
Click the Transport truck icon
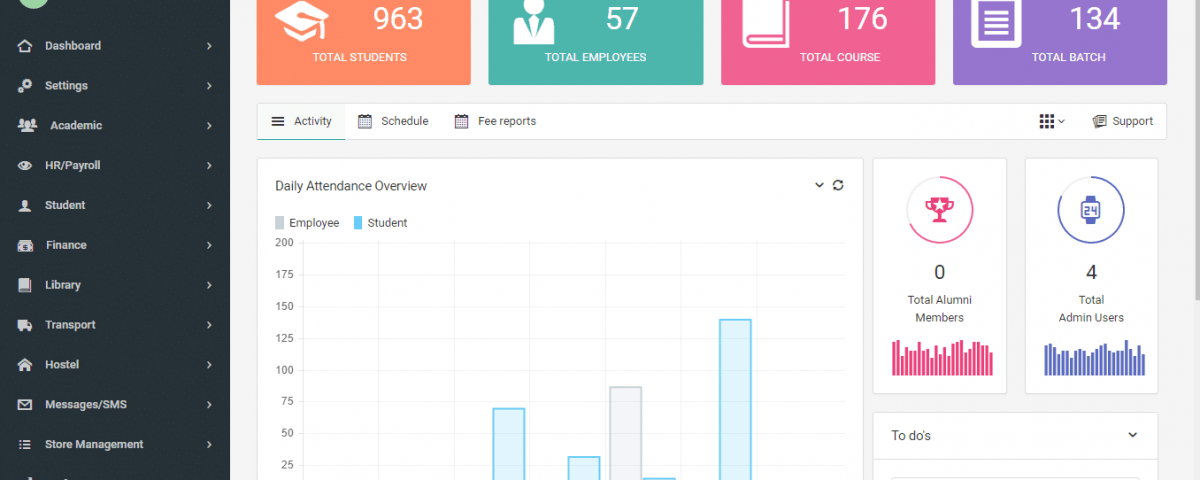(x=26, y=325)
